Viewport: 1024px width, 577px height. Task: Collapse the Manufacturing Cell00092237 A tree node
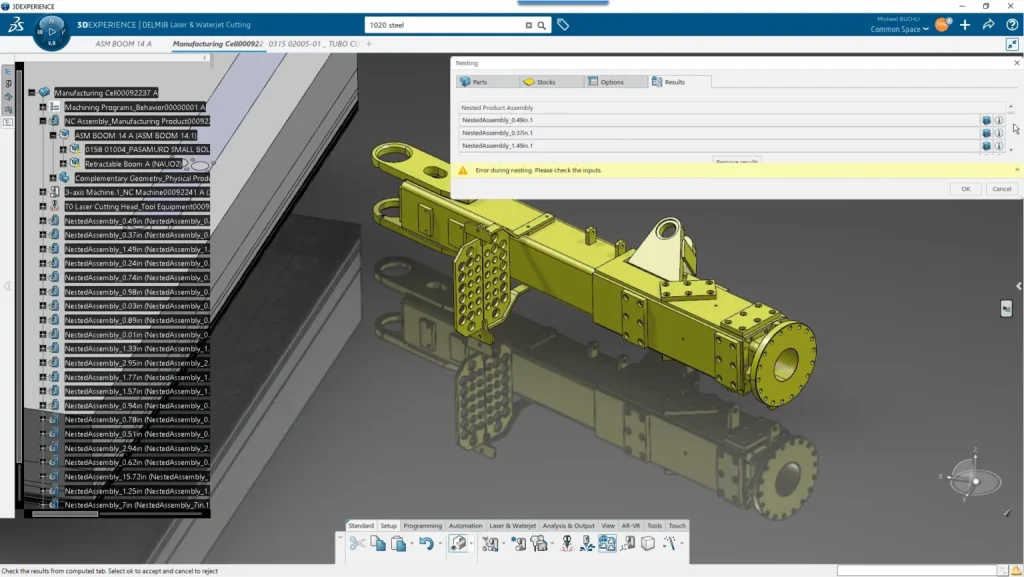(x=31, y=93)
